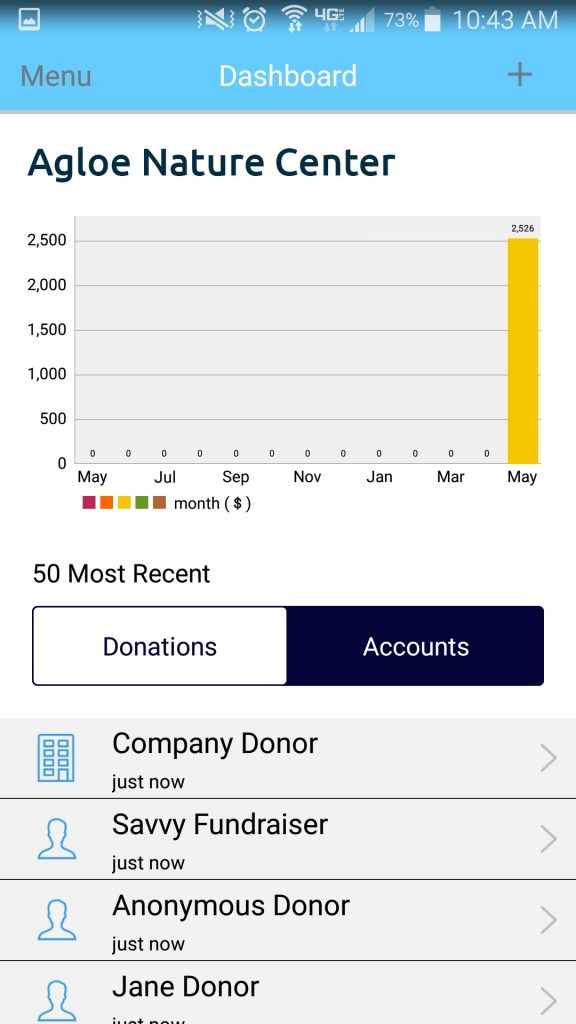Expand Savvy Fundraiser with its chevron

pyautogui.click(x=549, y=839)
